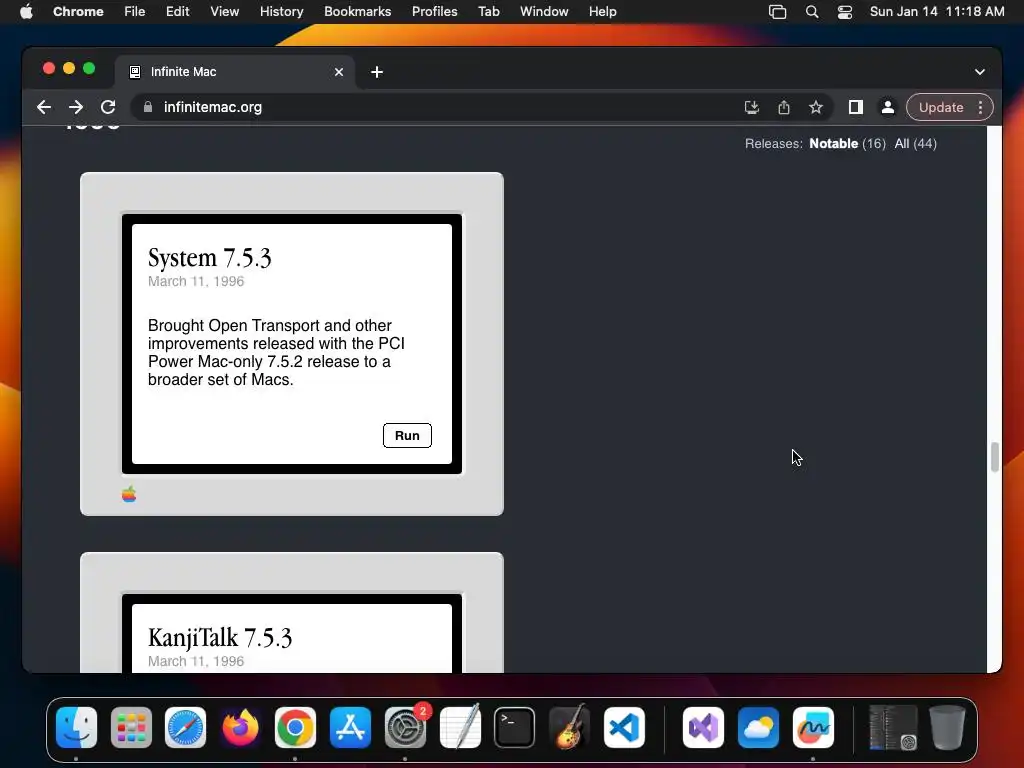Click the KanjiTalk 7.5.3 title

220,638
